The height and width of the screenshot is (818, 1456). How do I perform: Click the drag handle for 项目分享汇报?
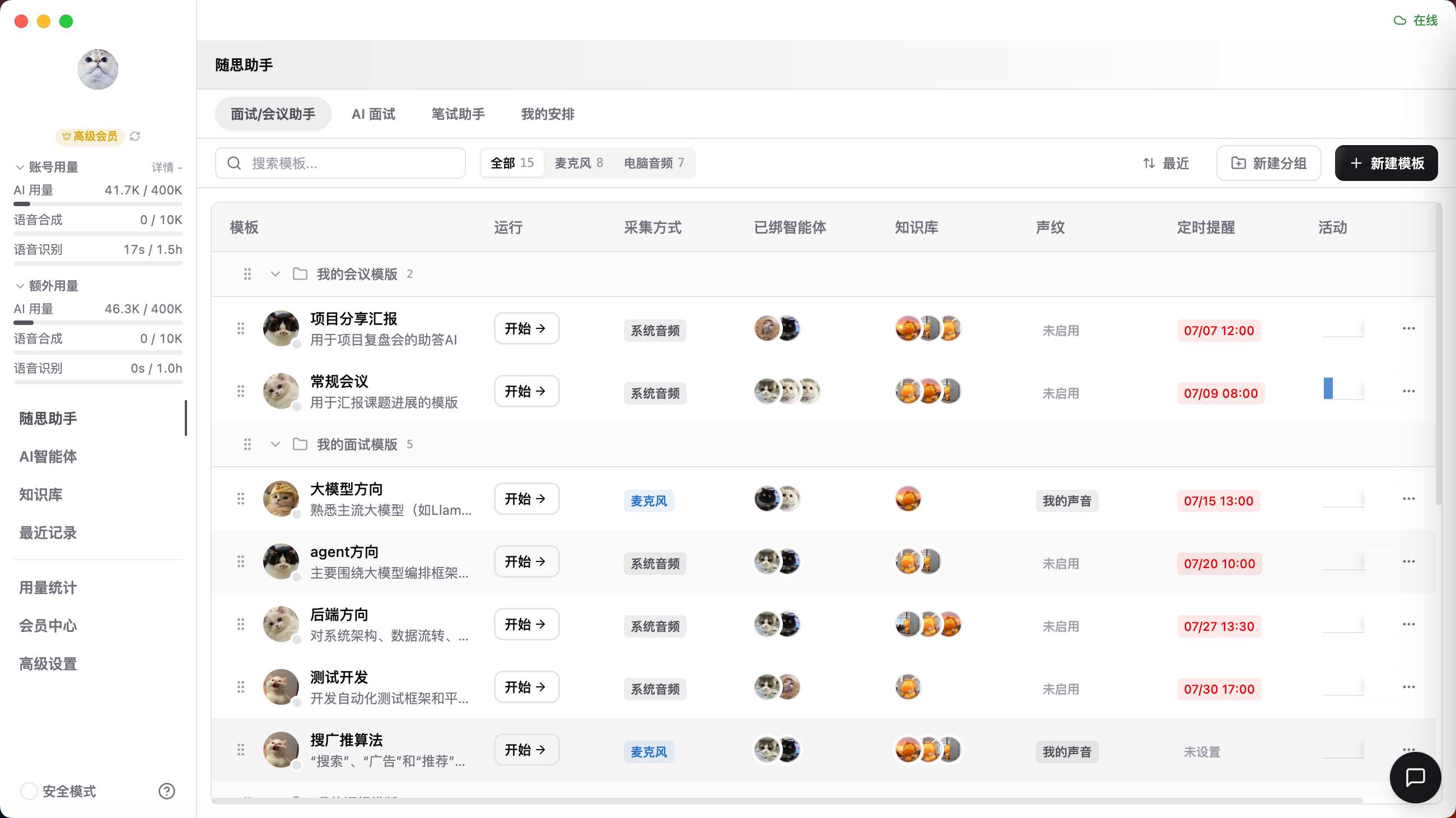[240, 328]
